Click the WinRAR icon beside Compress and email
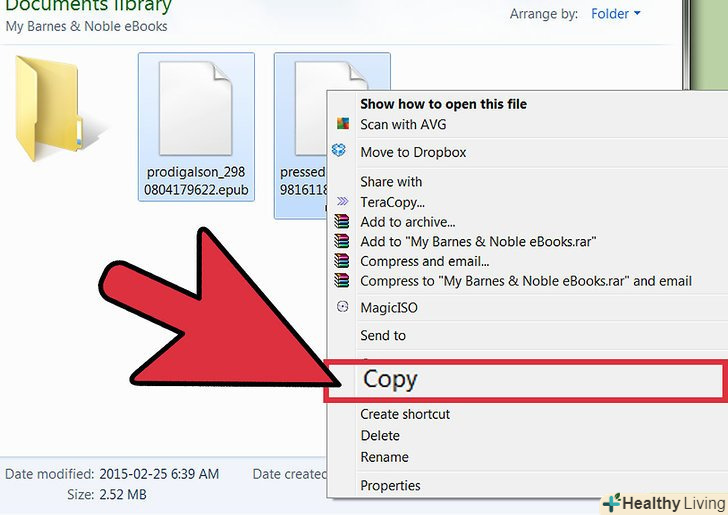 pyautogui.click(x=342, y=261)
